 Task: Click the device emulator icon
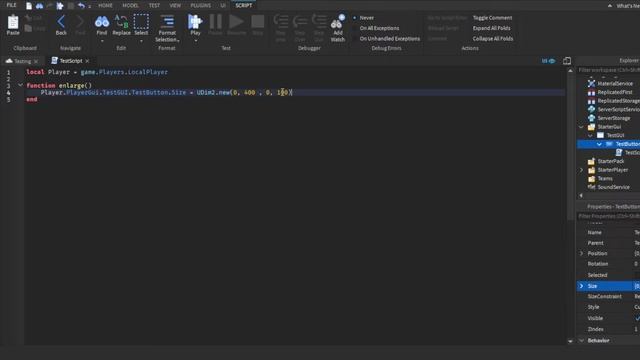click(567, 61)
